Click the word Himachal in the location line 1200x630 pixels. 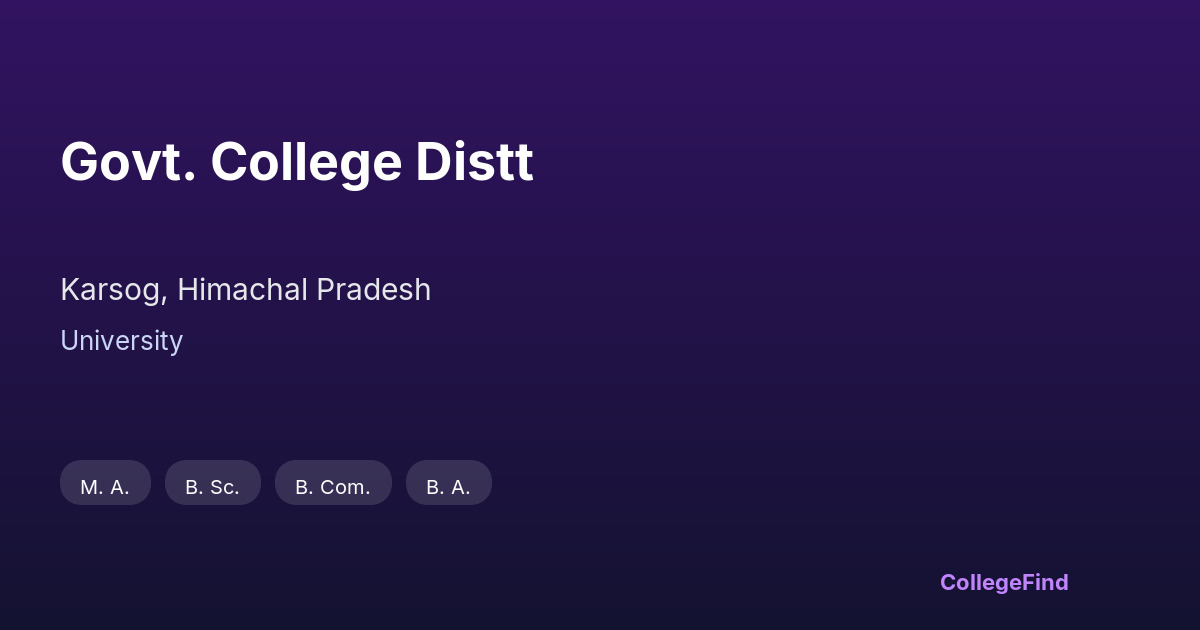pos(242,290)
